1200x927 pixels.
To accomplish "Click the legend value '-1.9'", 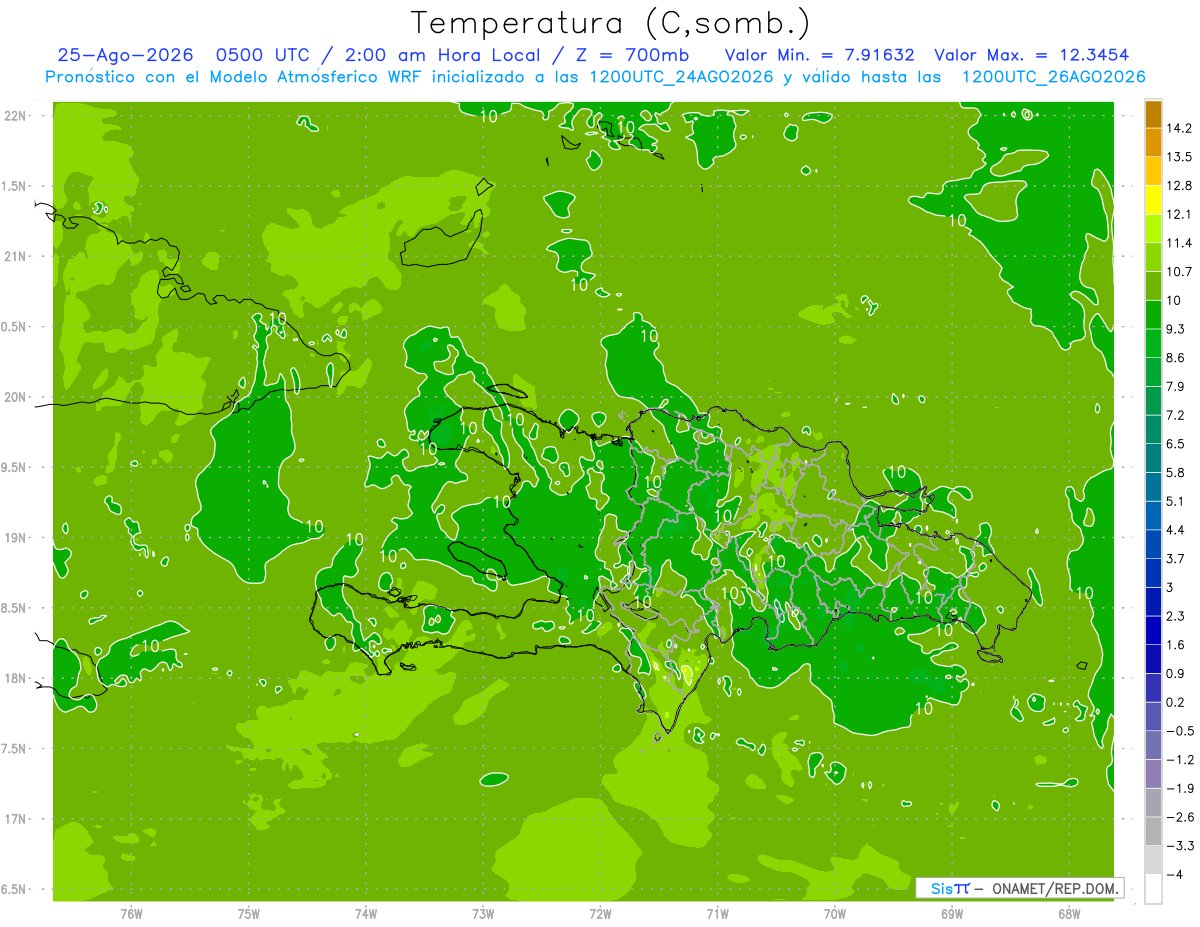I will tap(1179, 788).
